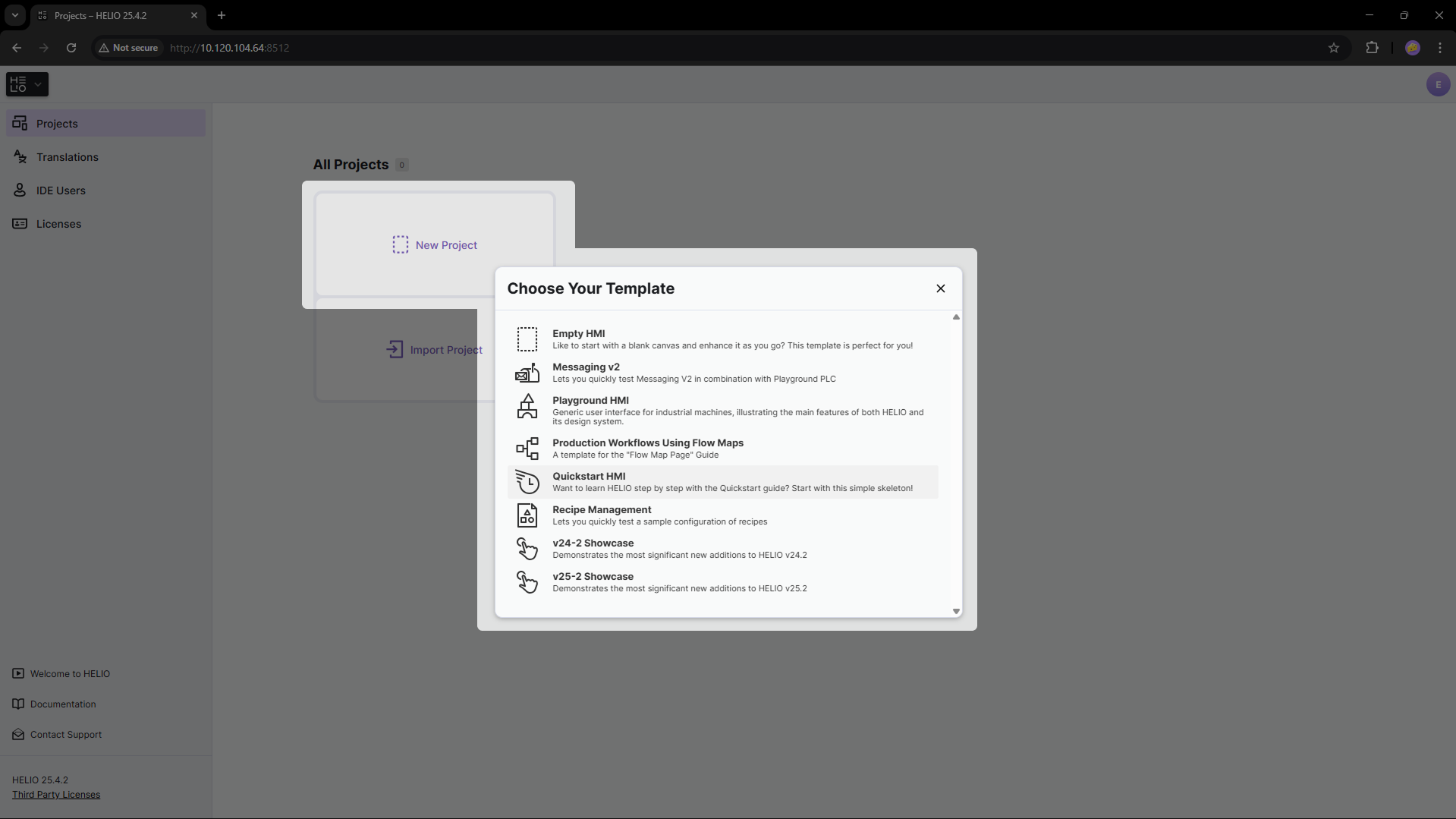The width and height of the screenshot is (1456, 819).
Task: Select the v24-2 Showcase hand icon
Action: pyautogui.click(x=527, y=549)
